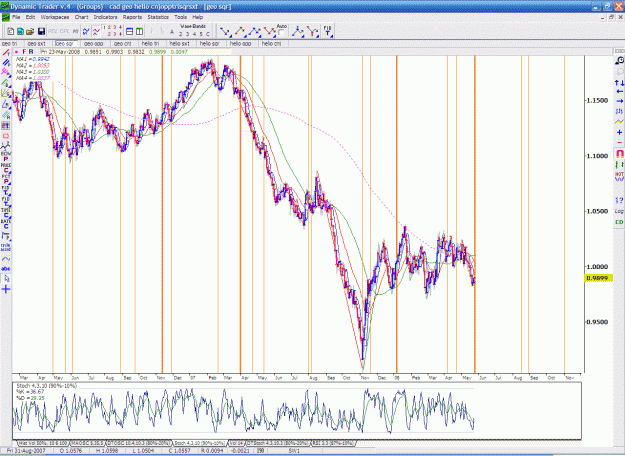
Task: Select the arrow pointer tool
Action: pyautogui.click(x=6, y=279)
